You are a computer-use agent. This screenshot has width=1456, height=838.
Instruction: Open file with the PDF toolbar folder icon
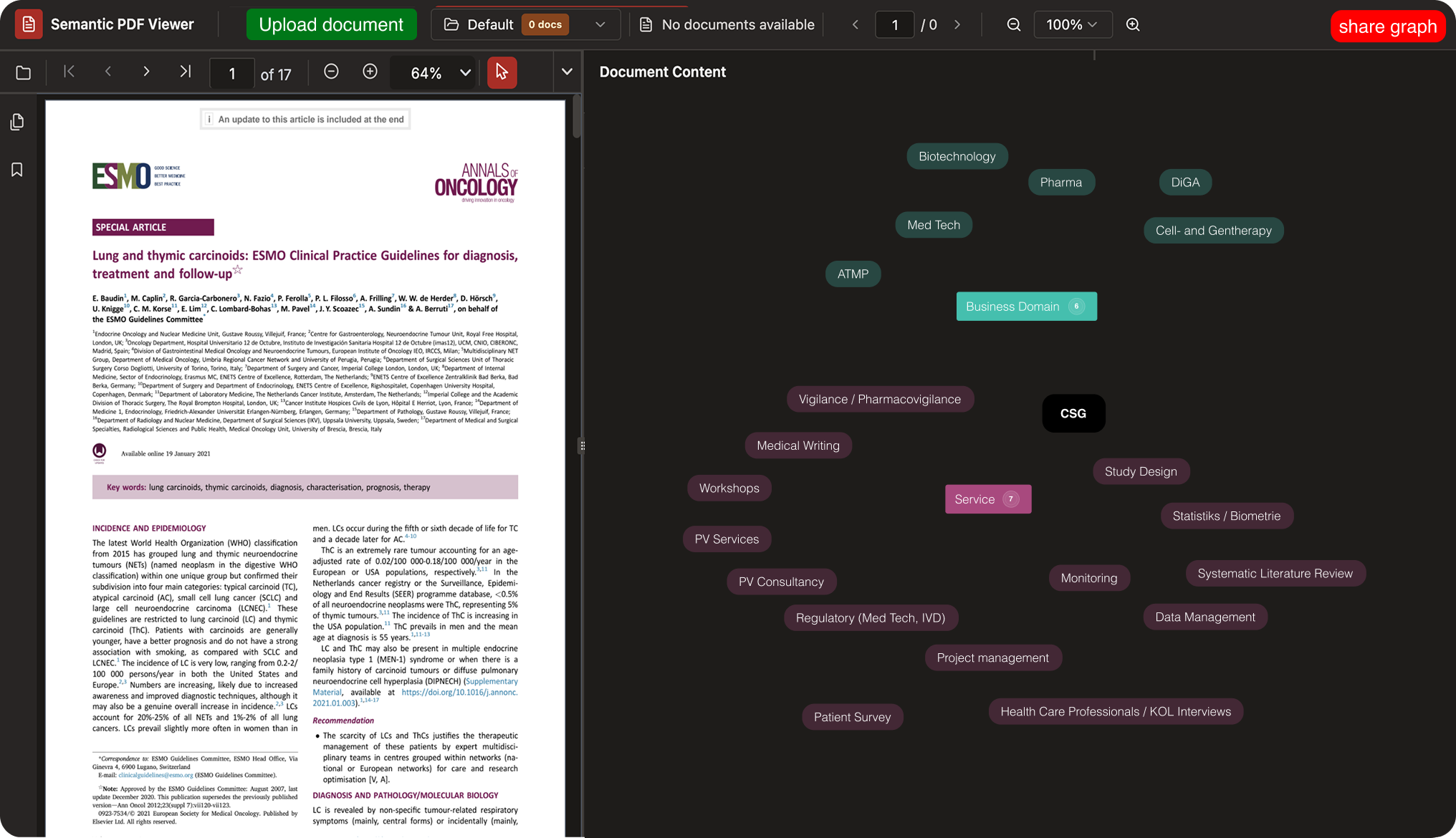click(x=24, y=72)
